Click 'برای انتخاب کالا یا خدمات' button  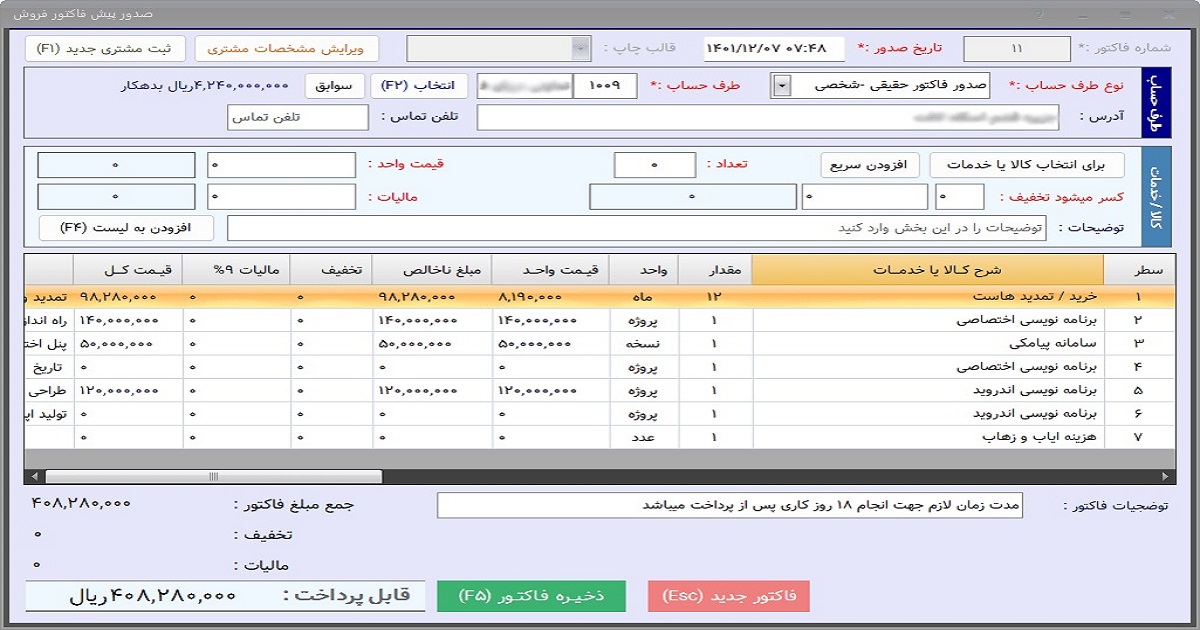[x=1027, y=165]
